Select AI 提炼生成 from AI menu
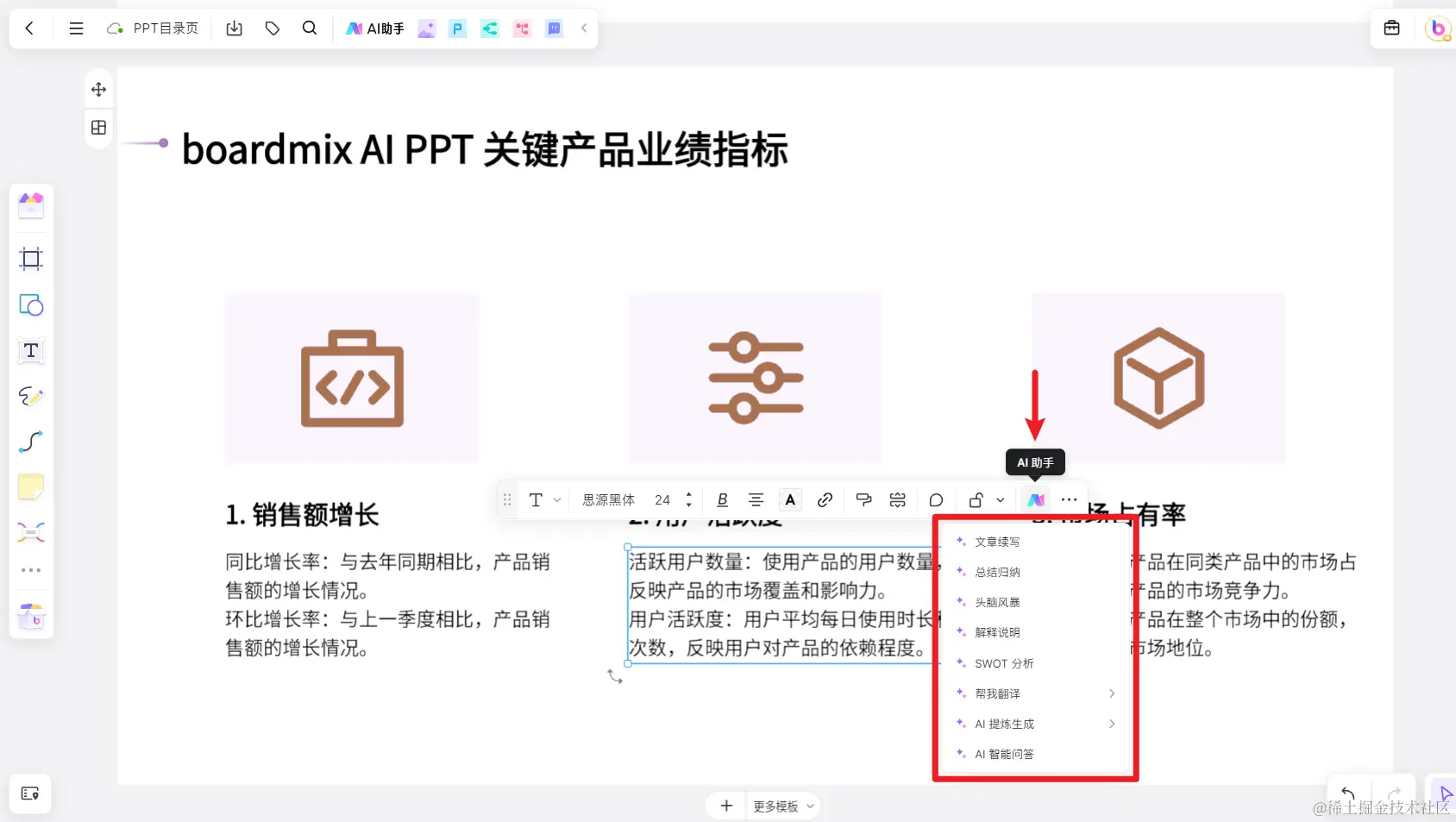The height and width of the screenshot is (822, 1456). click(x=1035, y=724)
